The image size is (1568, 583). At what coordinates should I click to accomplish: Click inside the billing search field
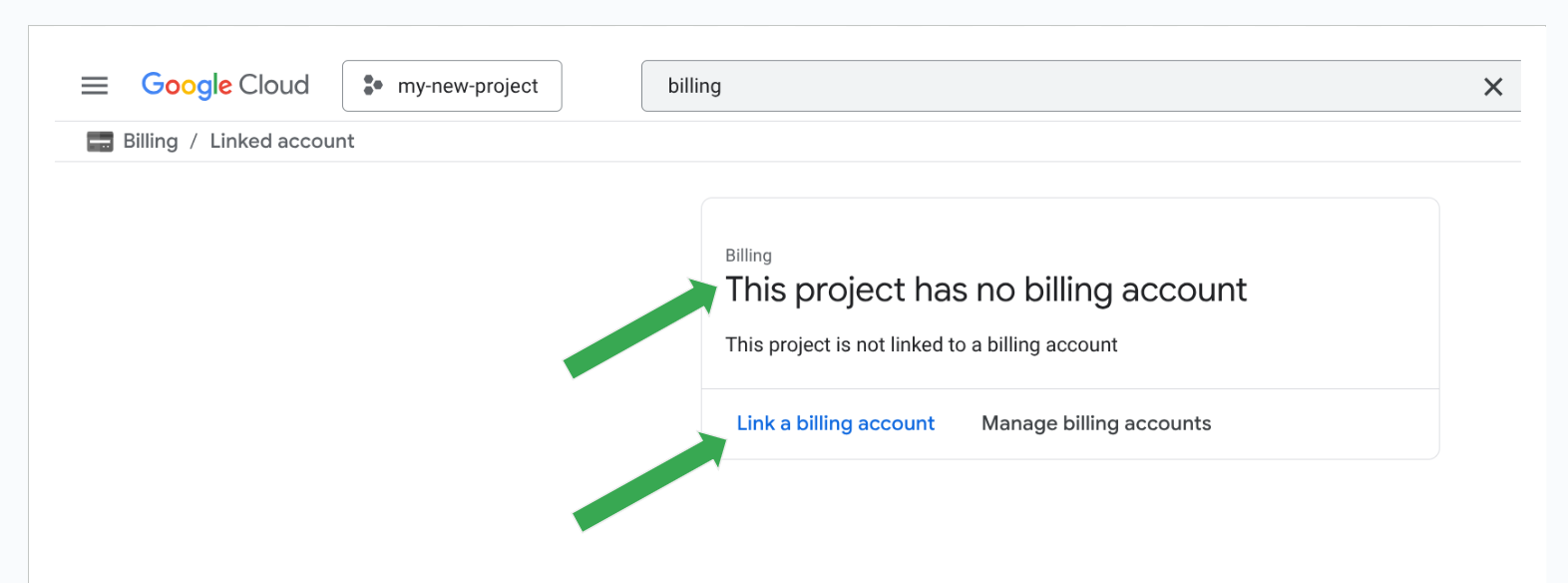[997, 86]
